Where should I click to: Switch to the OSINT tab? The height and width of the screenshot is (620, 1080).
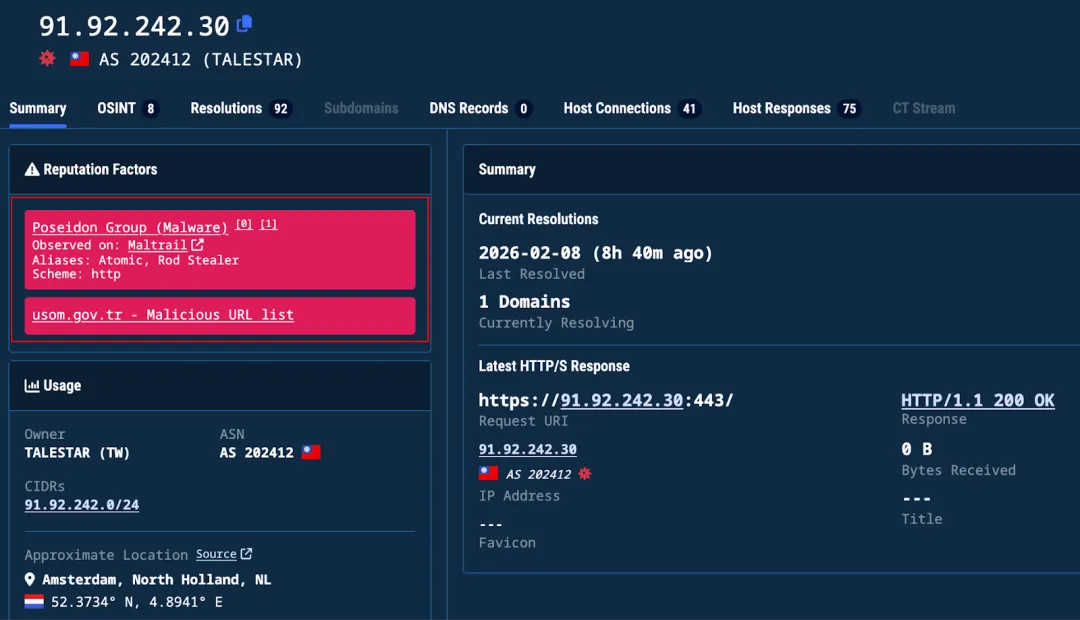[117, 108]
